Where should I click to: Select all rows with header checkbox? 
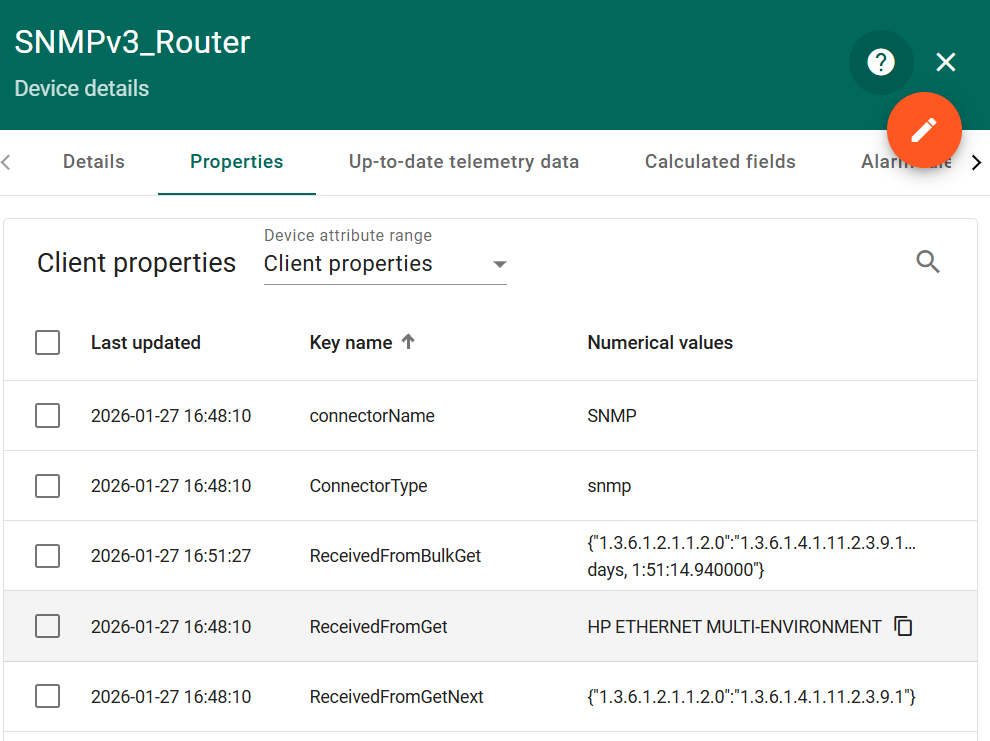tap(47, 343)
